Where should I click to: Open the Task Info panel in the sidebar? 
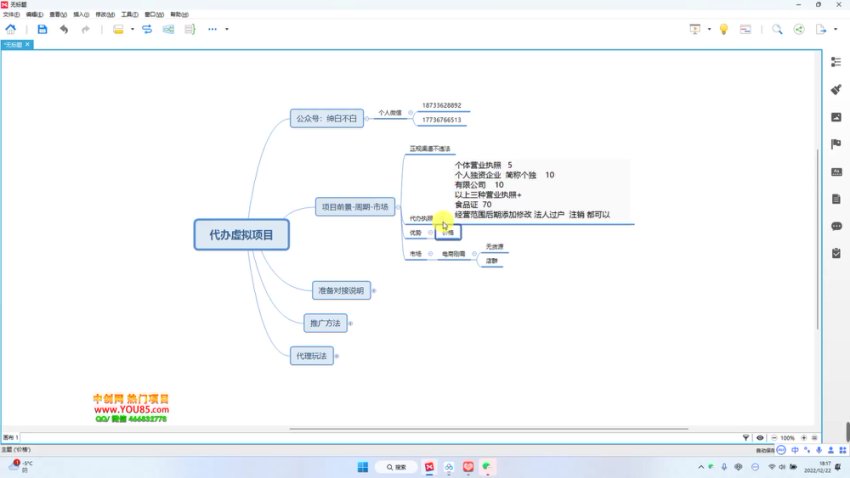[836, 253]
